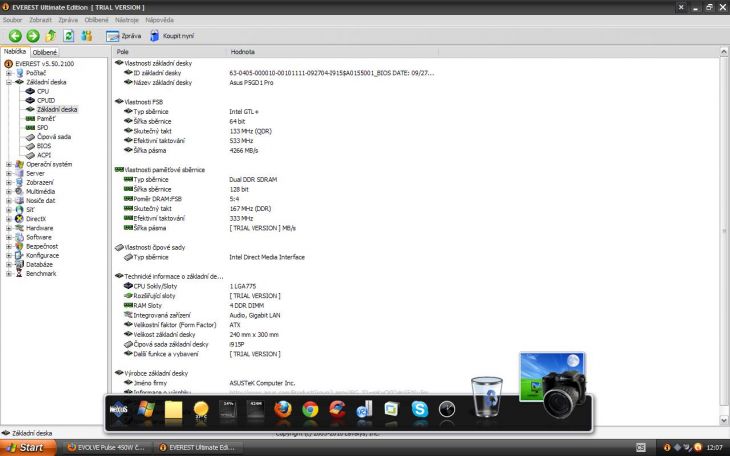Click the camera screenshot icon in dock

tap(554, 385)
